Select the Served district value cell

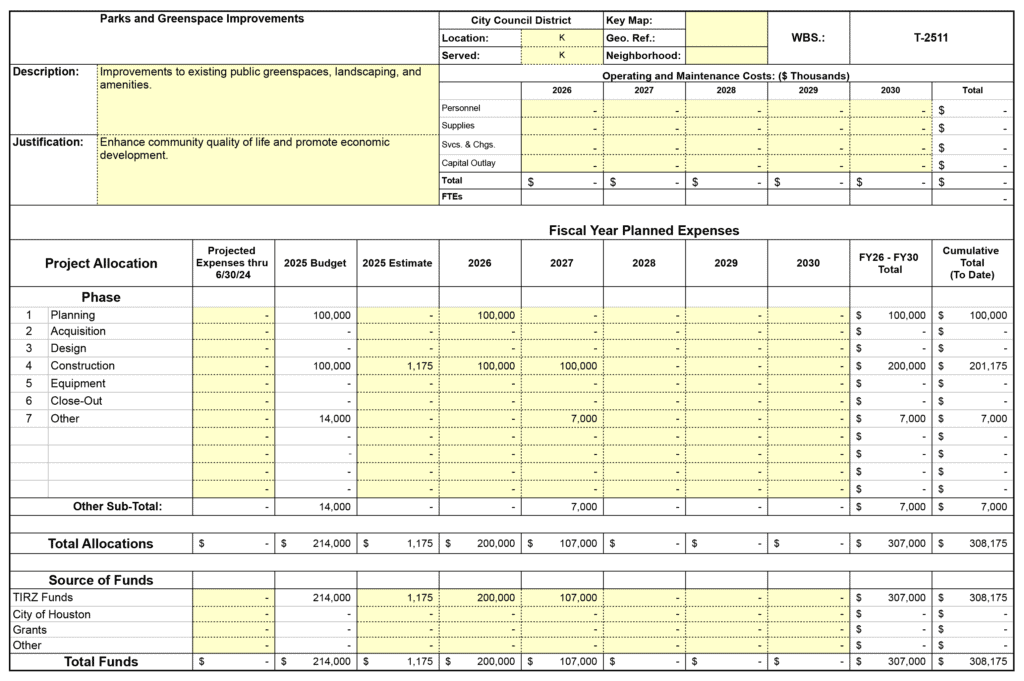point(561,56)
